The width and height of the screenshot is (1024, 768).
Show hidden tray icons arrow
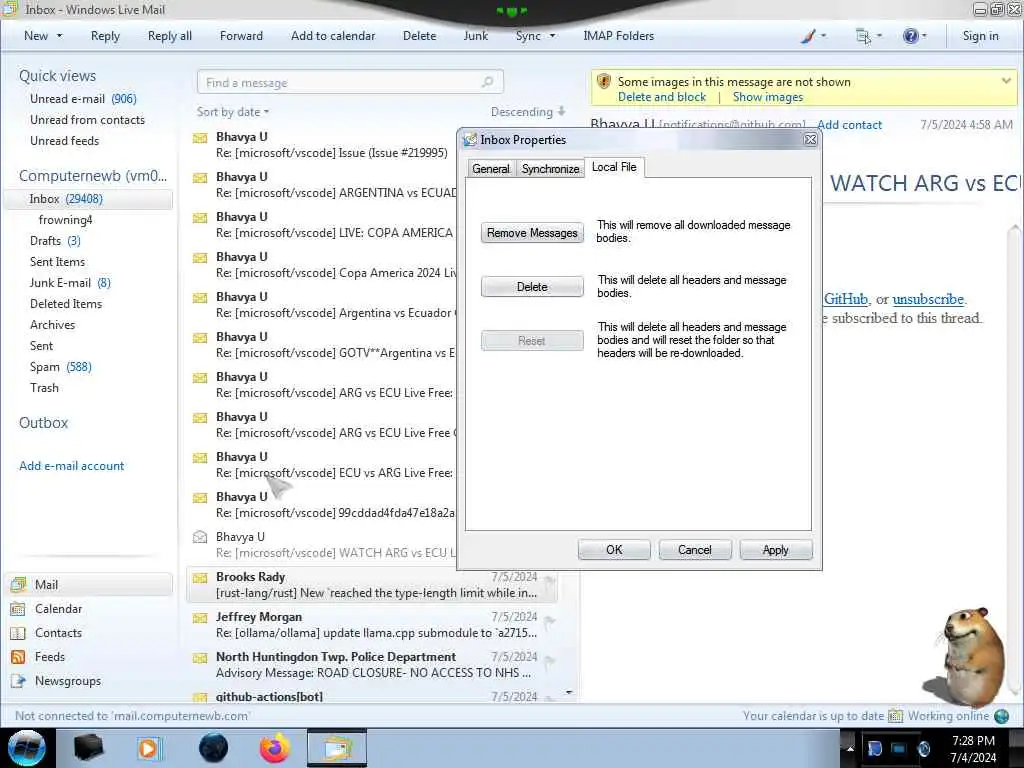(x=850, y=748)
